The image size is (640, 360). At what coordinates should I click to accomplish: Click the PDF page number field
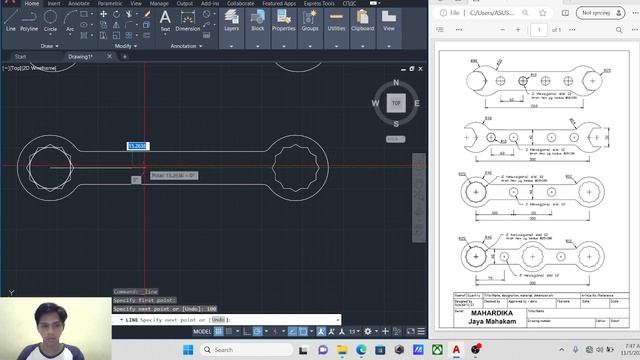[x=539, y=30]
